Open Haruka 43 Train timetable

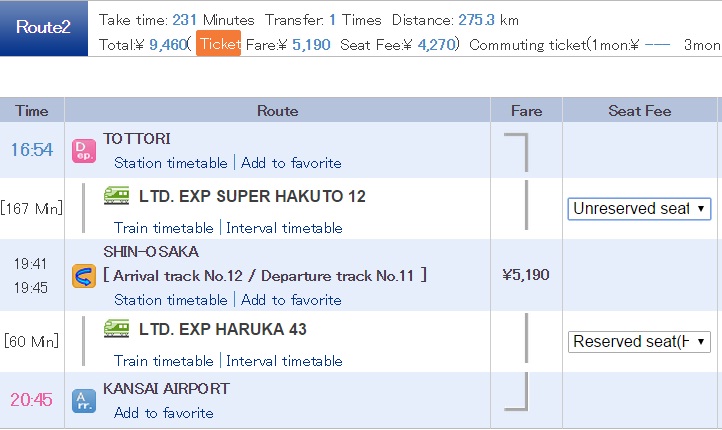[x=164, y=361]
